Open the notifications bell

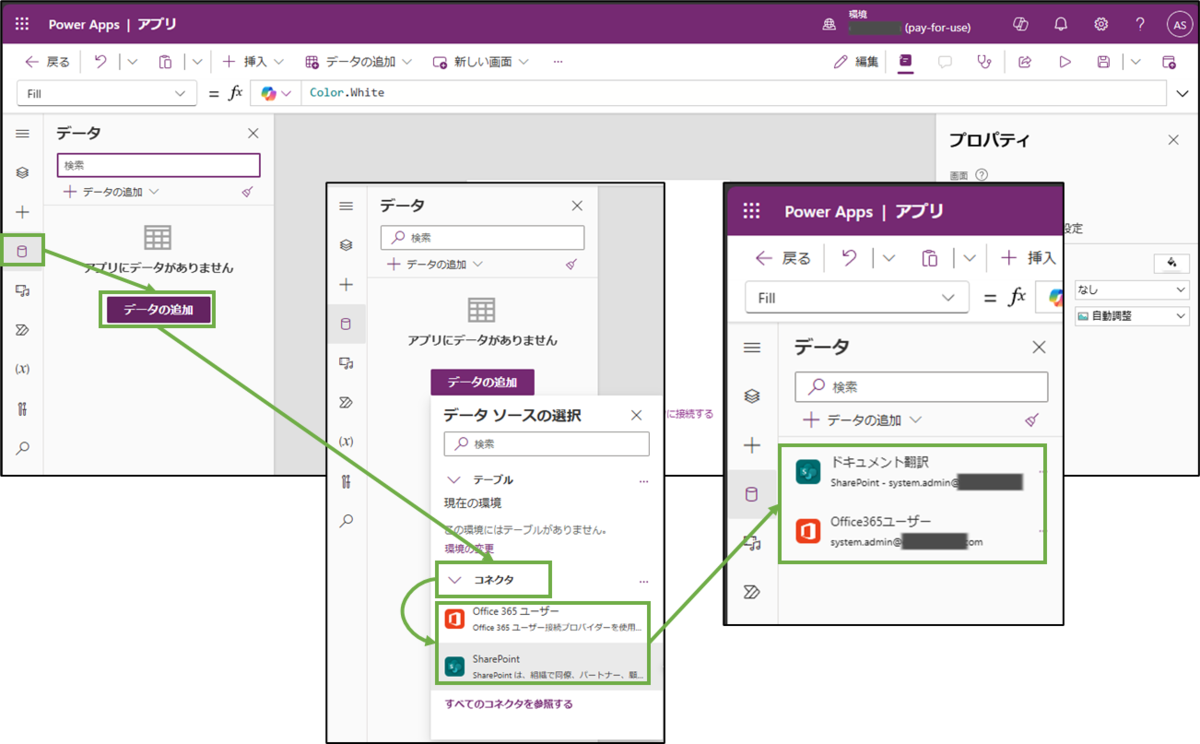click(x=1062, y=24)
